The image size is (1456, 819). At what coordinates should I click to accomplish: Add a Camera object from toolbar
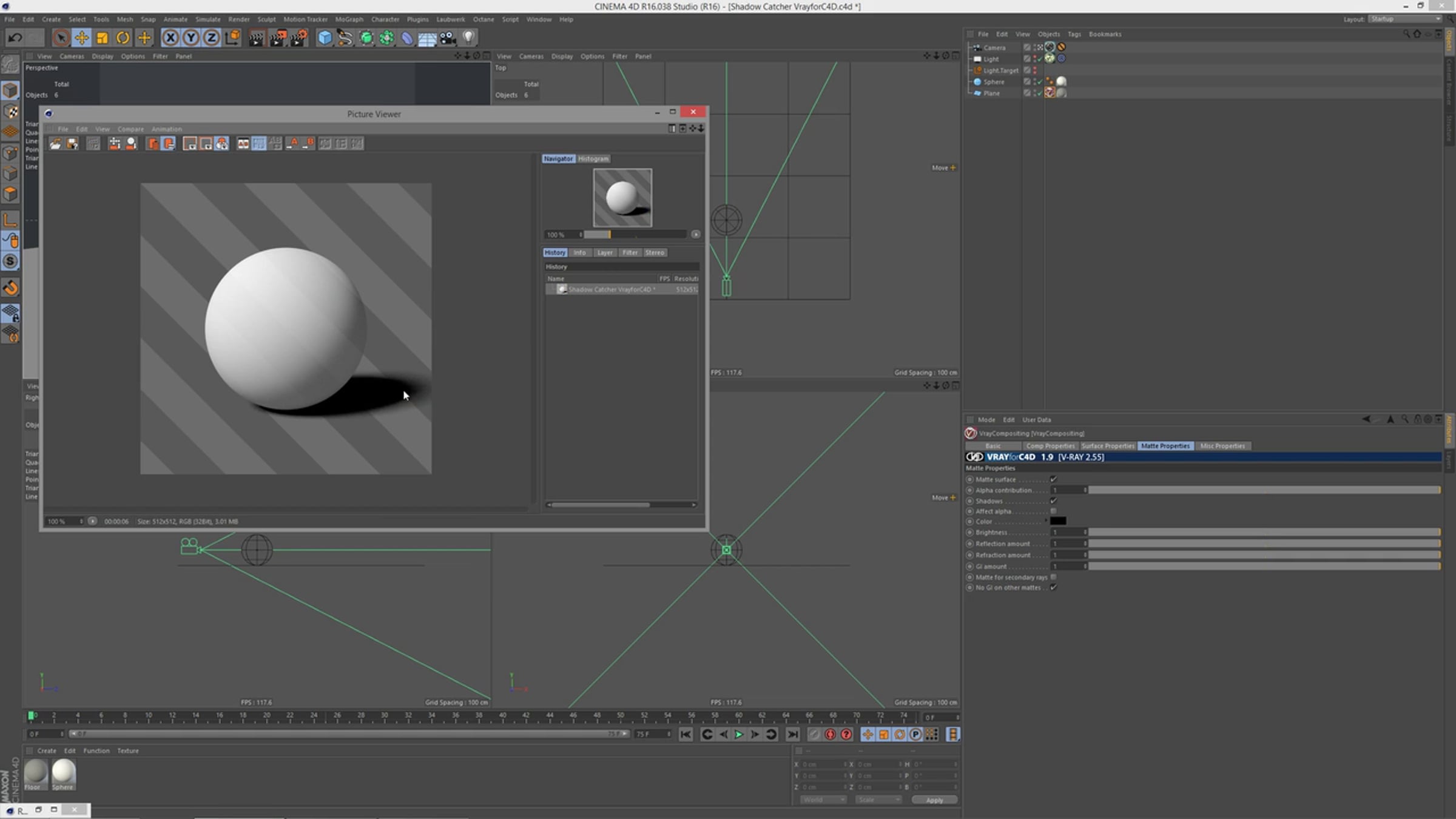click(448, 38)
